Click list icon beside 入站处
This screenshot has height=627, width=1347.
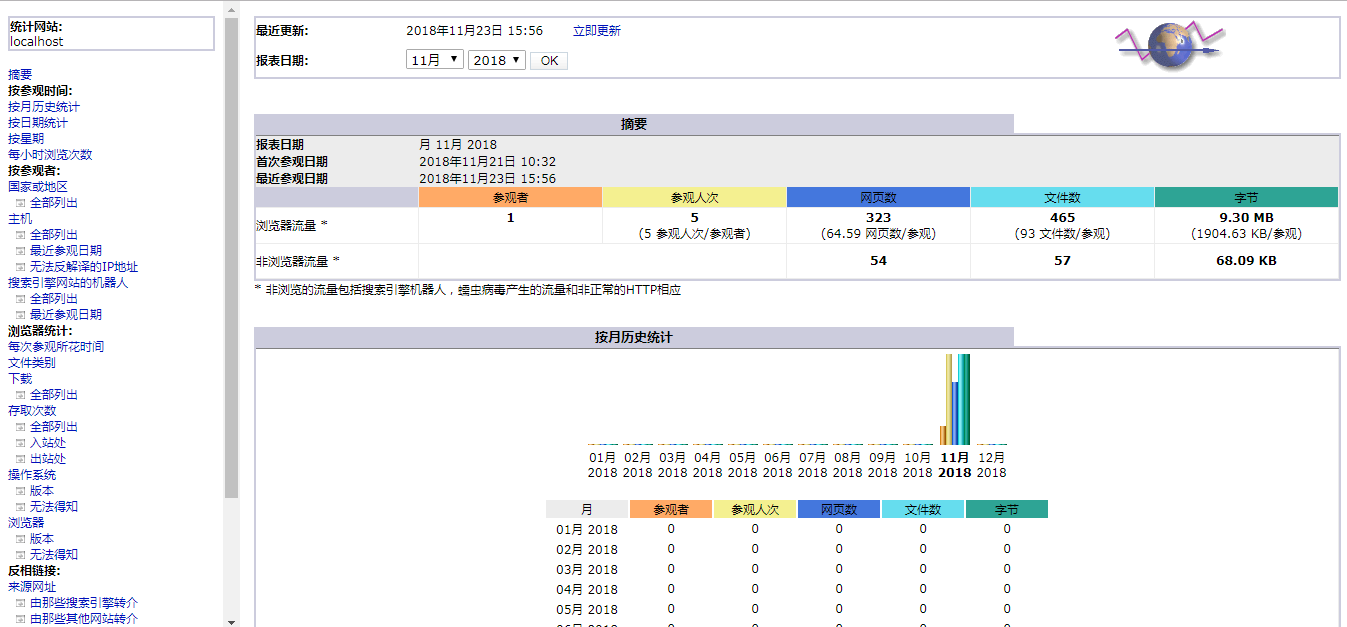click(20, 443)
